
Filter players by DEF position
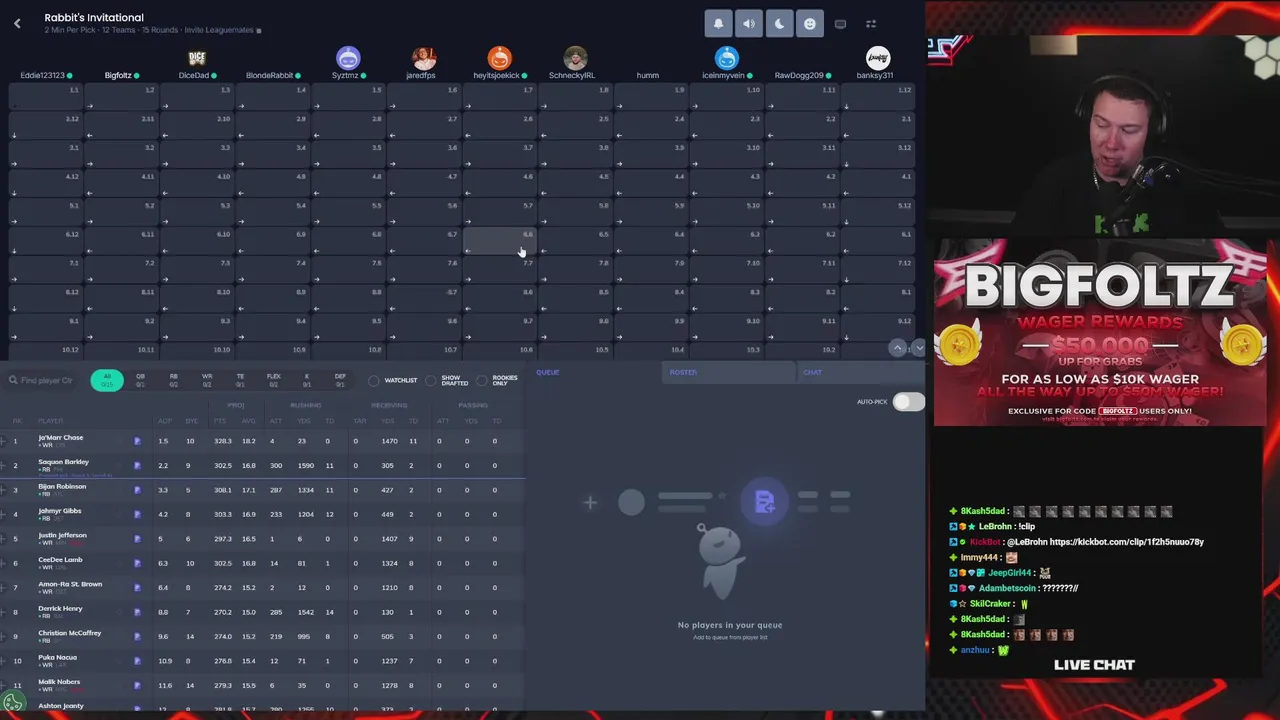tap(340, 380)
